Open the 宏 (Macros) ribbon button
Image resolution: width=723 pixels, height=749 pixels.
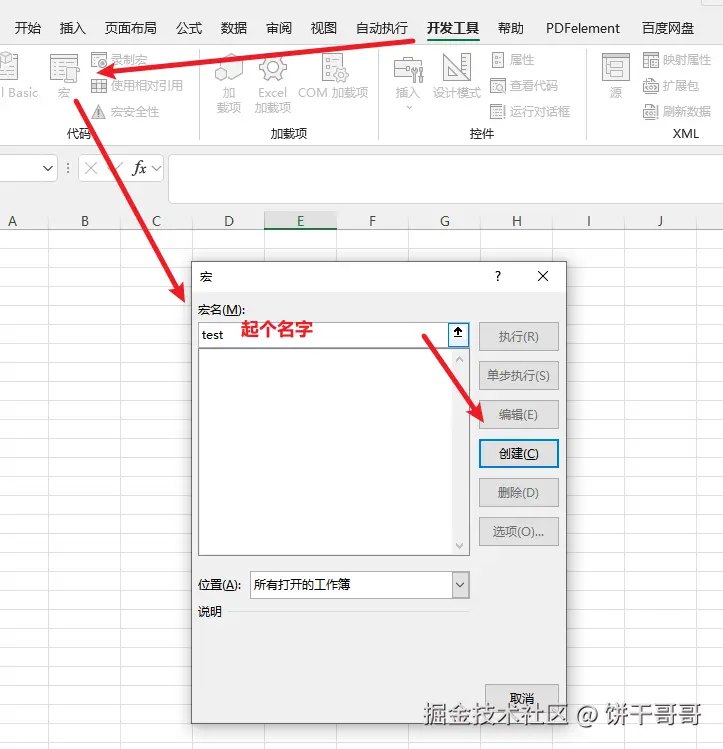pyautogui.click(x=64, y=76)
